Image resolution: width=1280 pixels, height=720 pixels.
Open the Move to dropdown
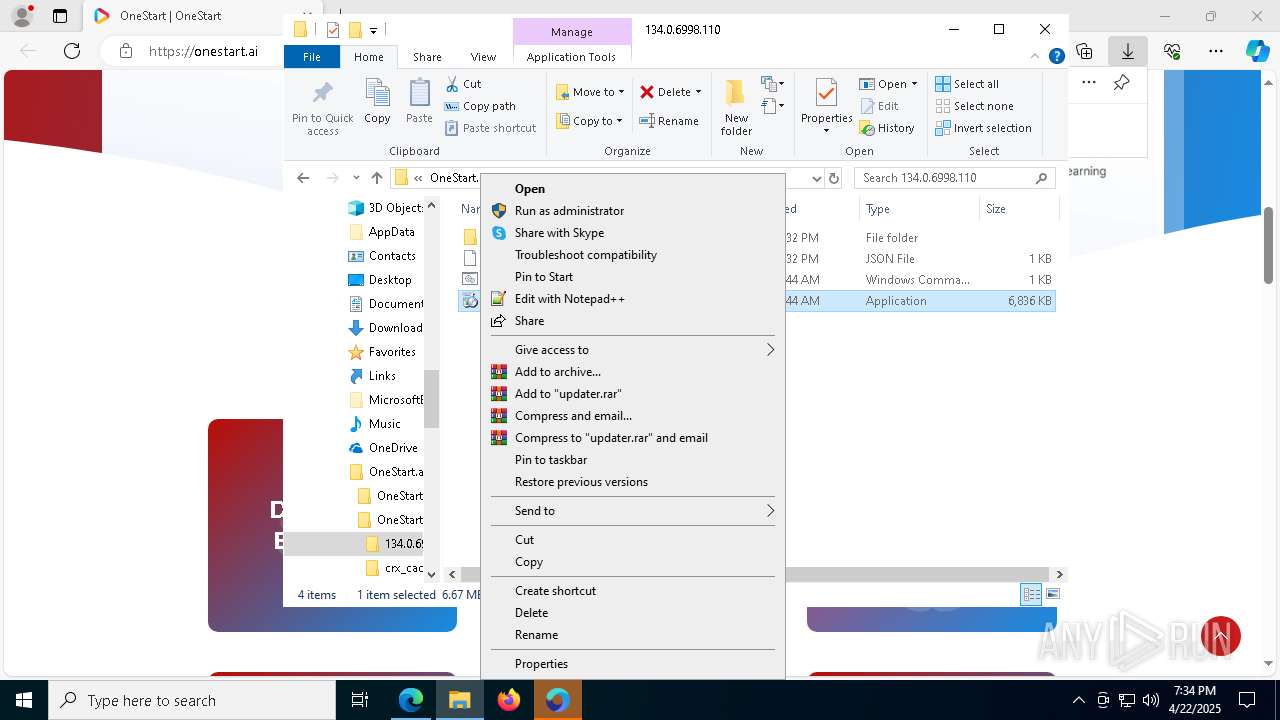(590, 92)
